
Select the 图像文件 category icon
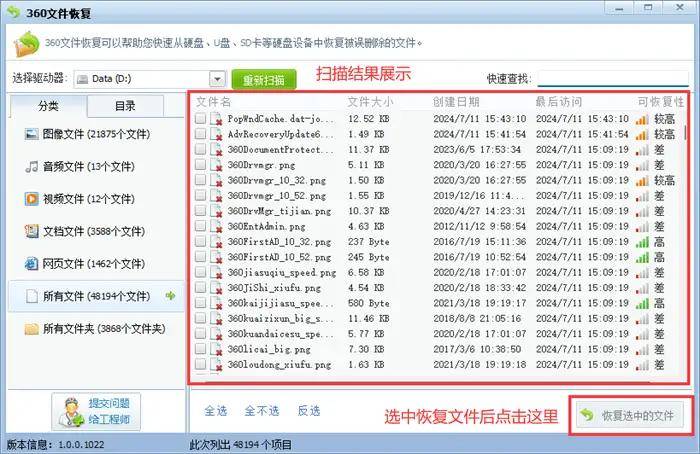coord(32,134)
